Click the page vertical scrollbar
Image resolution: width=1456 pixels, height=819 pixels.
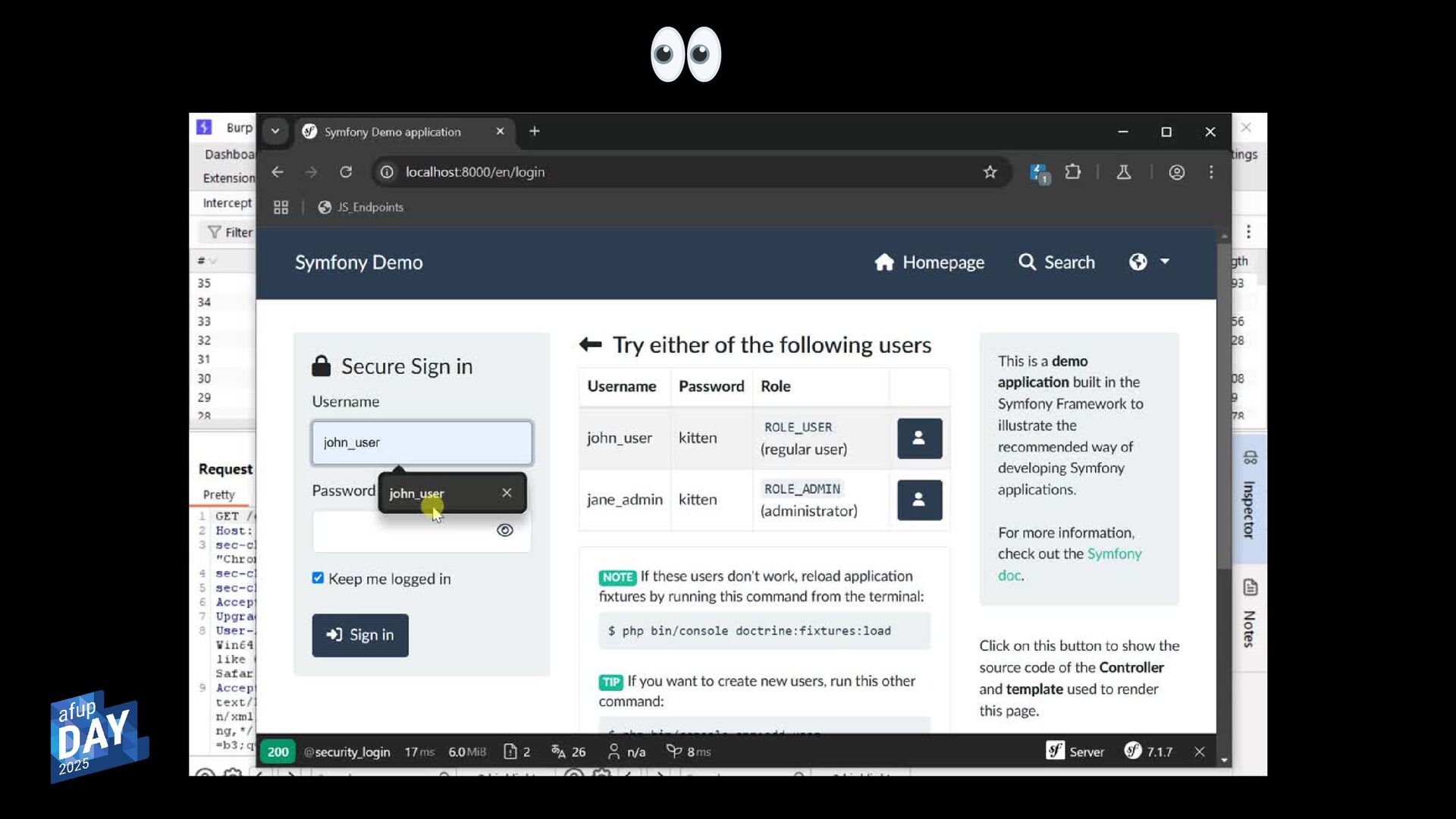(x=1223, y=406)
